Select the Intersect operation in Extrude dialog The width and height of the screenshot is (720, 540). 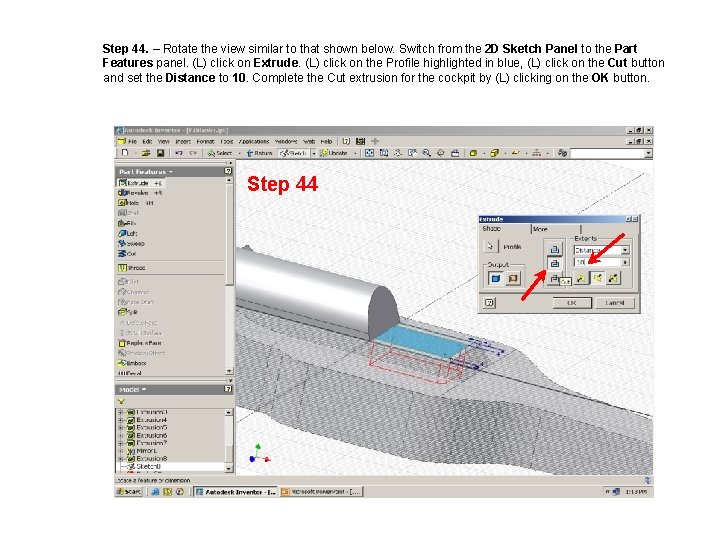554,278
